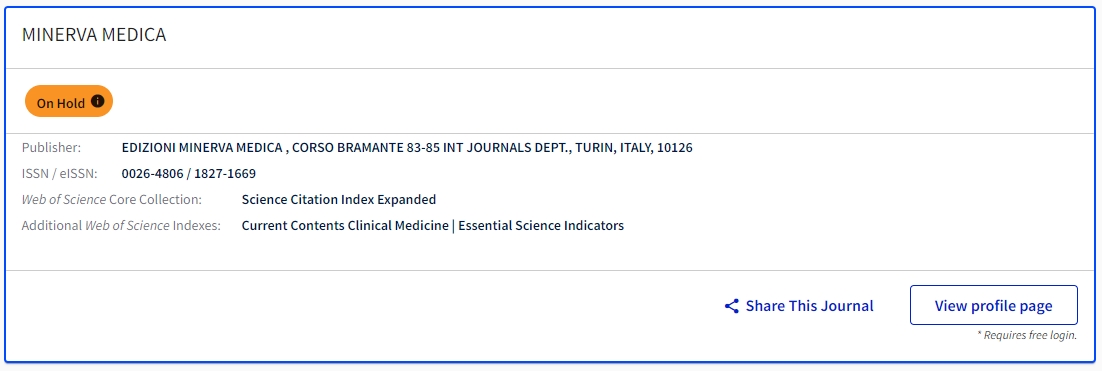Screen dimensions: 1102x371
Task: Click the Additional Web of Science Indexes label
Action: (x=121, y=226)
